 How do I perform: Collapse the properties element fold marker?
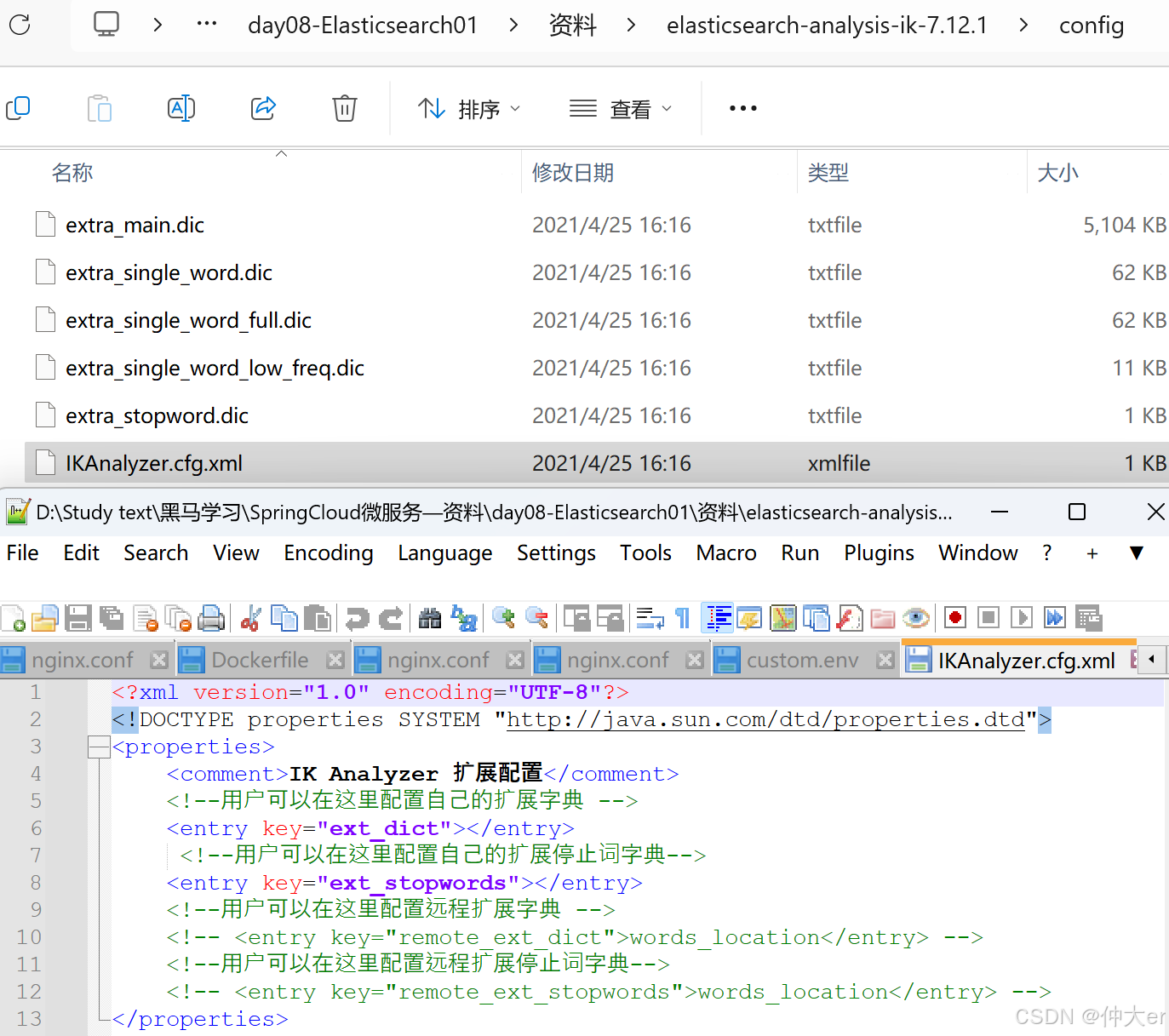[x=98, y=747]
